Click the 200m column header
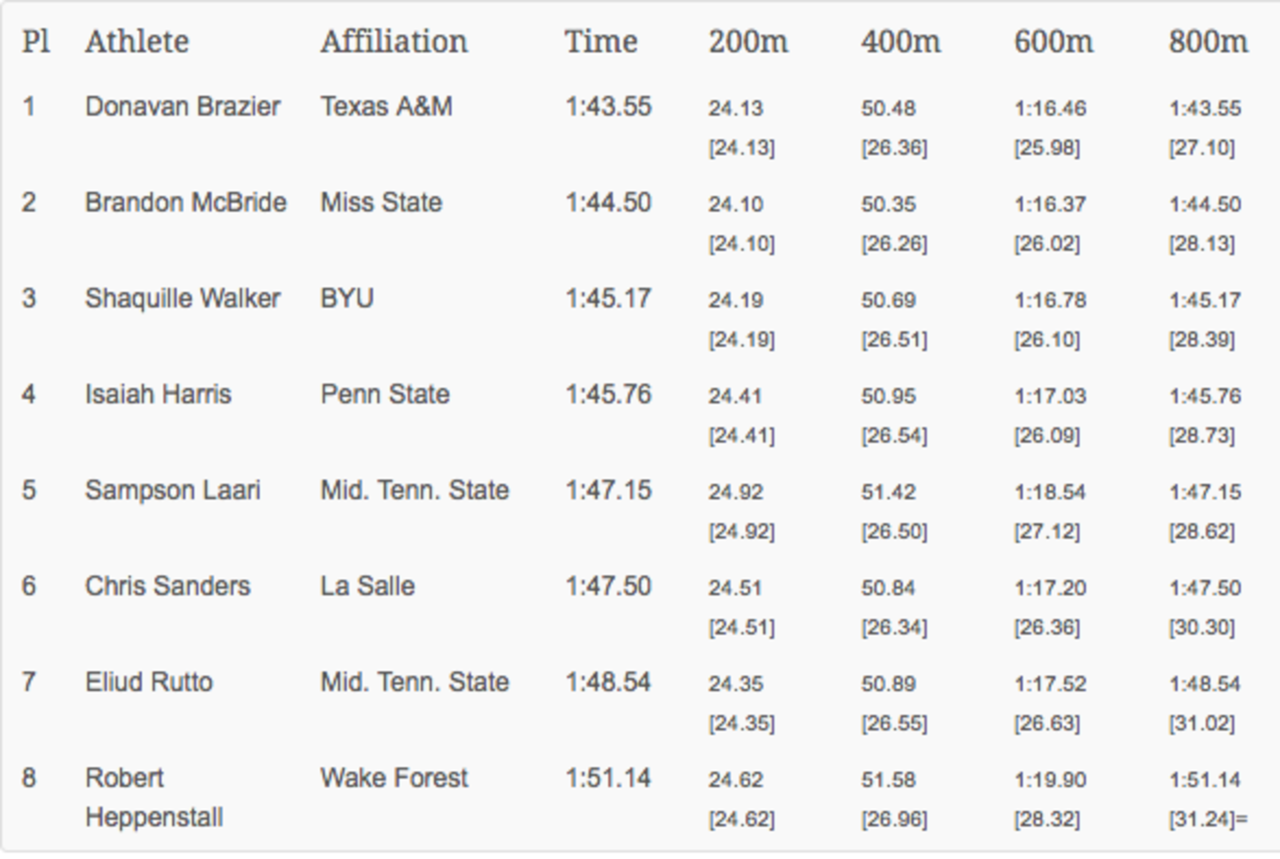This screenshot has height=859, width=1280. point(748,41)
